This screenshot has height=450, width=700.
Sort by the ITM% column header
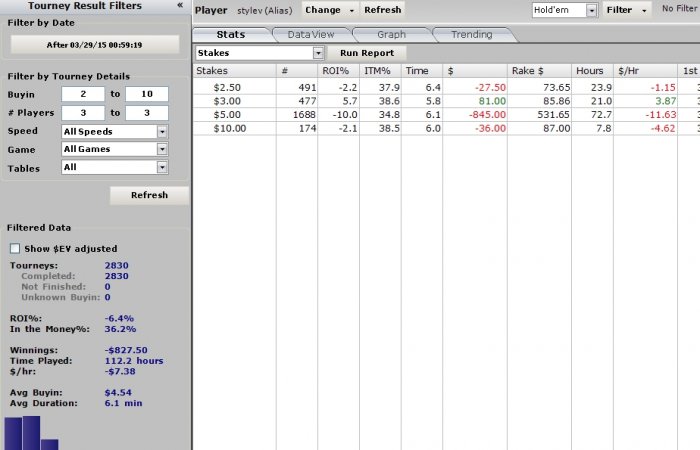click(380, 71)
